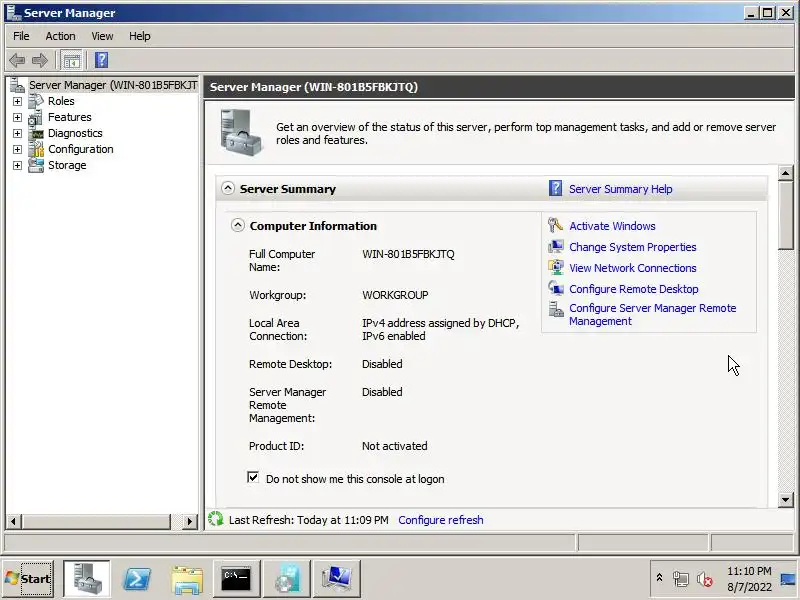The height and width of the screenshot is (600, 800).
Task: Click the Activate Windows keys icon
Action: pos(555,225)
